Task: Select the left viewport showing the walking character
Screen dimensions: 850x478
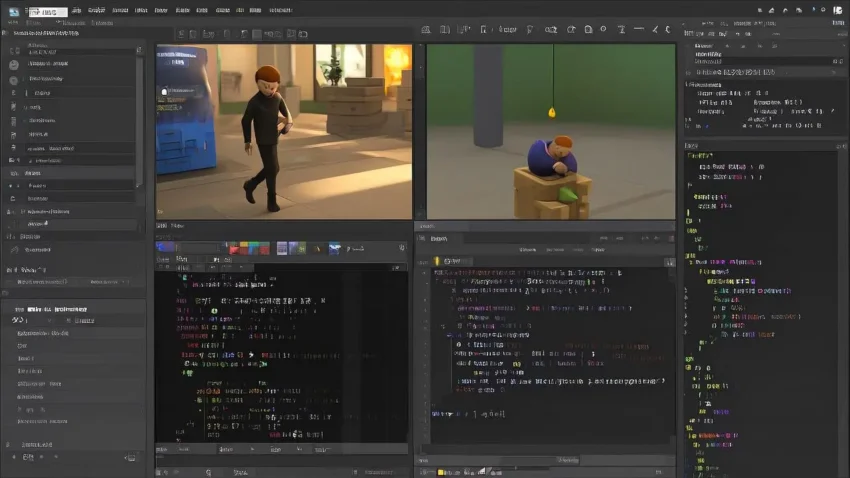Action: (x=284, y=132)
